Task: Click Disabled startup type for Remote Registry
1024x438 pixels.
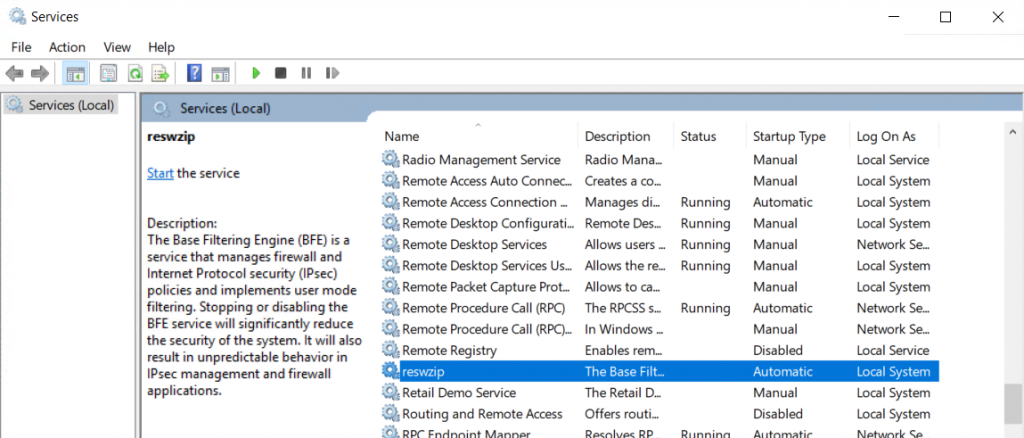Action: click(778, 350)
